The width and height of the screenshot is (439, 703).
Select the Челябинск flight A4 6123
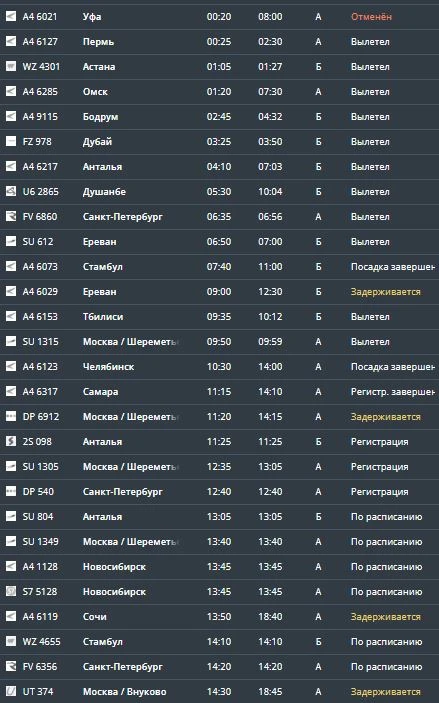tap(219, 367)
